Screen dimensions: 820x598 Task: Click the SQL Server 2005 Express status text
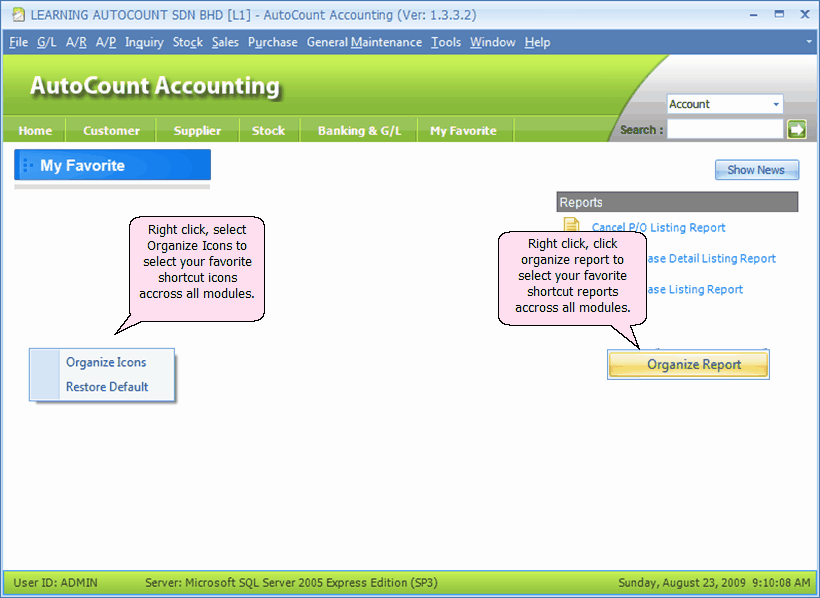[x=291, y=583]
